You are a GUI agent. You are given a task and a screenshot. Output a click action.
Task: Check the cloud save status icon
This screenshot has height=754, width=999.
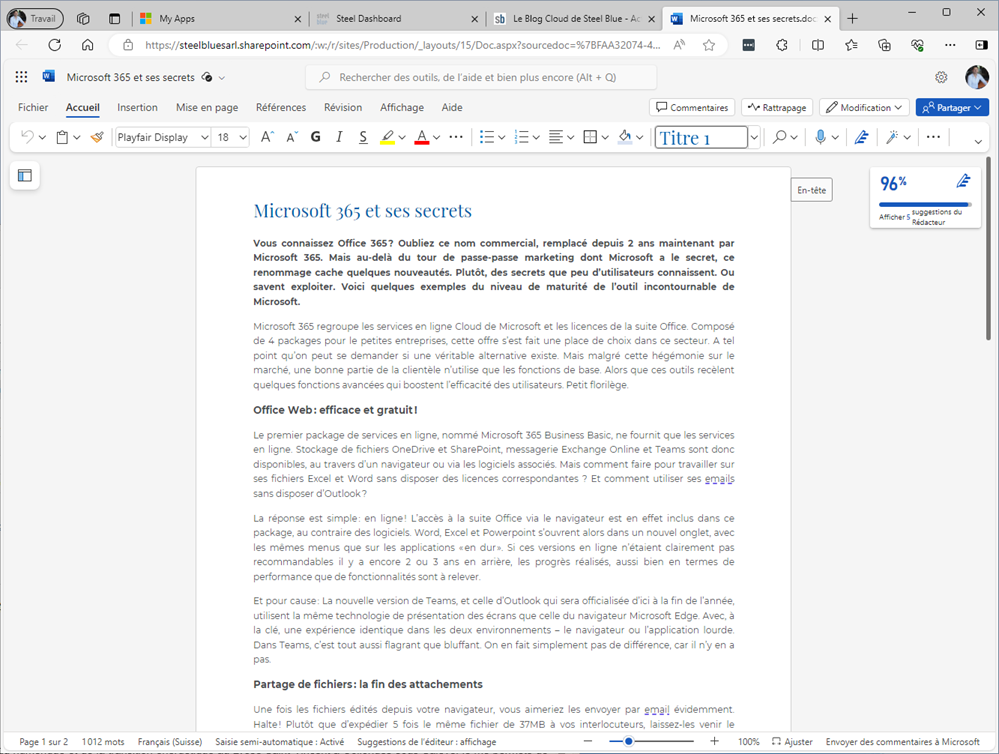[x=207, y=77]
